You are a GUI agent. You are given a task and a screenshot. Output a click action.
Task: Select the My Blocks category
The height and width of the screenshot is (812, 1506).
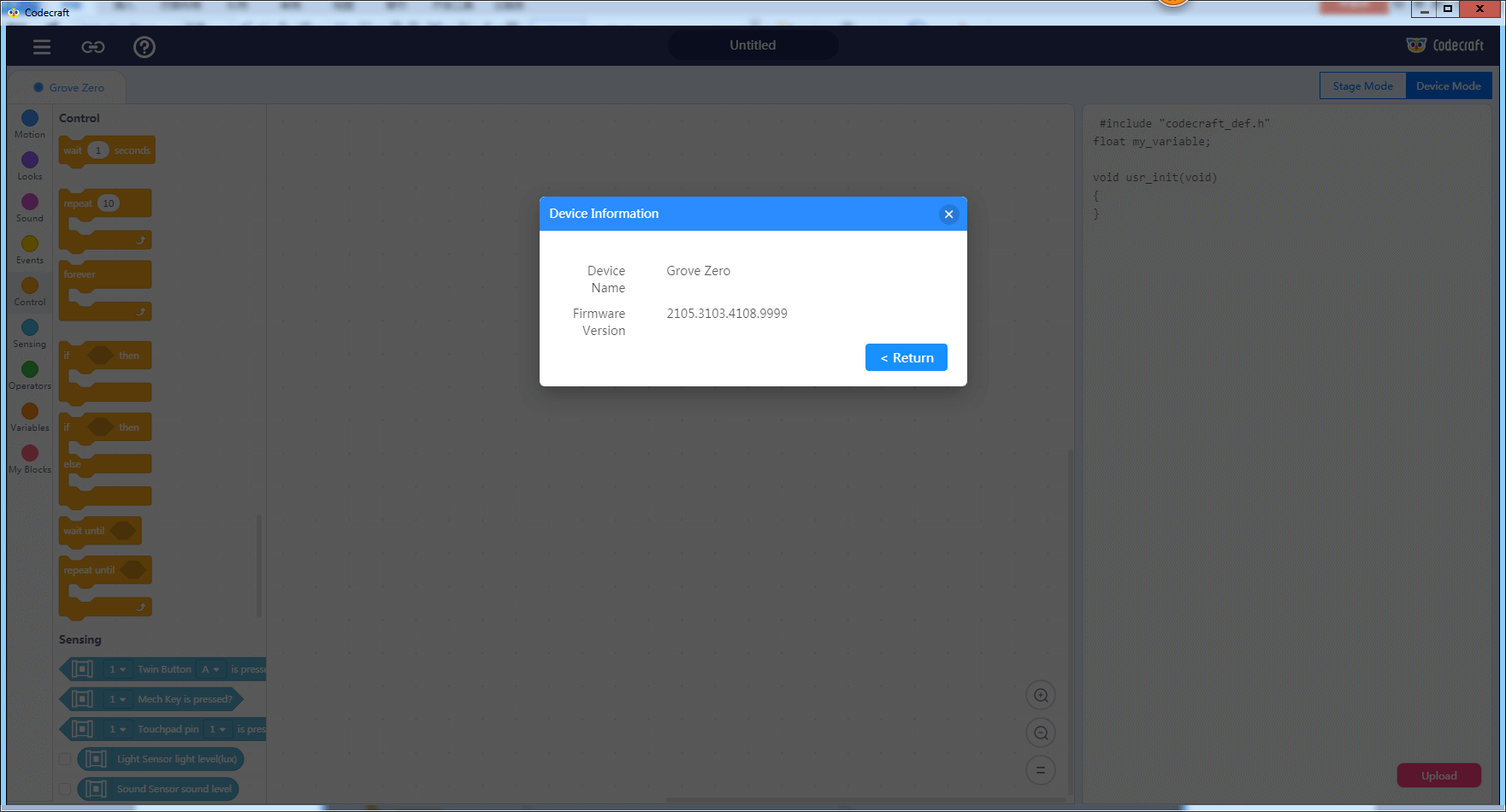[x=30, y=459]
